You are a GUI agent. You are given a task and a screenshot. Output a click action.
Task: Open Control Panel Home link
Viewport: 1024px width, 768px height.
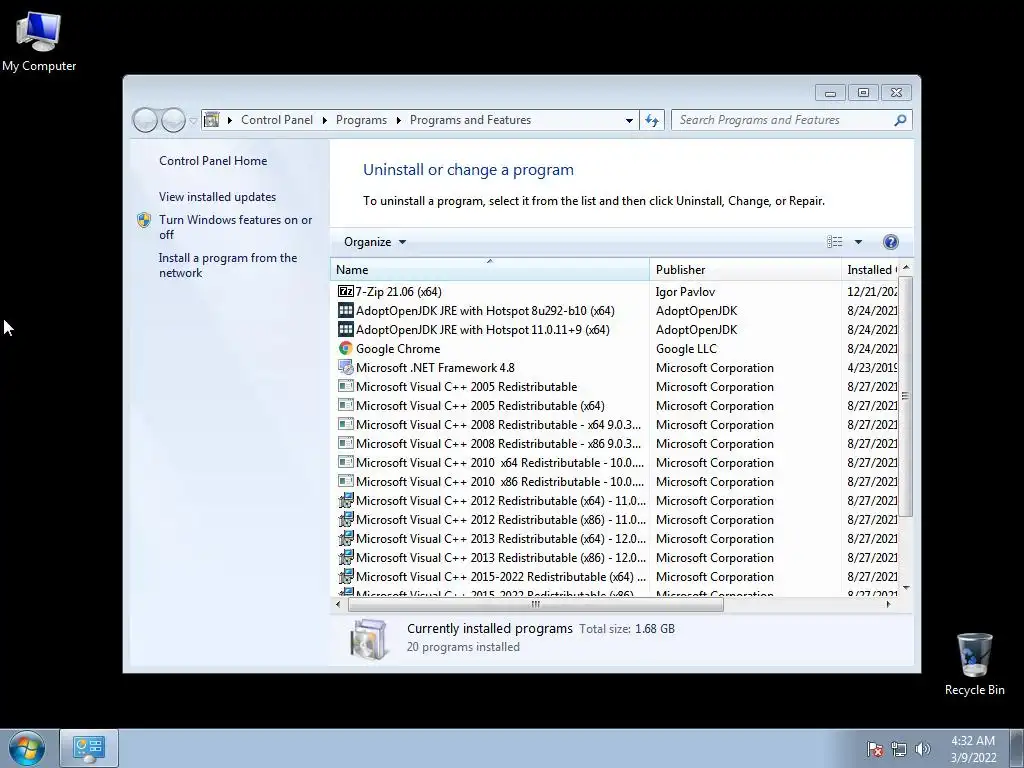point(213,161)
